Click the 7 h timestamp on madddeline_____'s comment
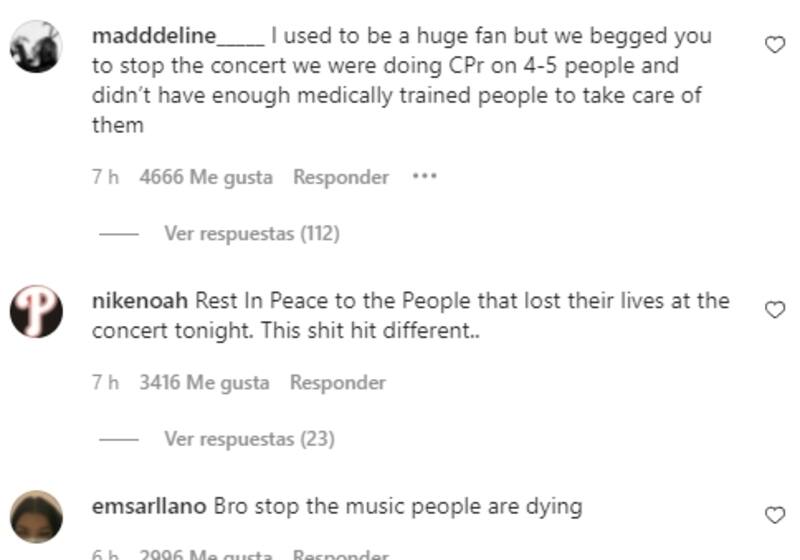The image size is (800, 560). (x=105, y=177)
